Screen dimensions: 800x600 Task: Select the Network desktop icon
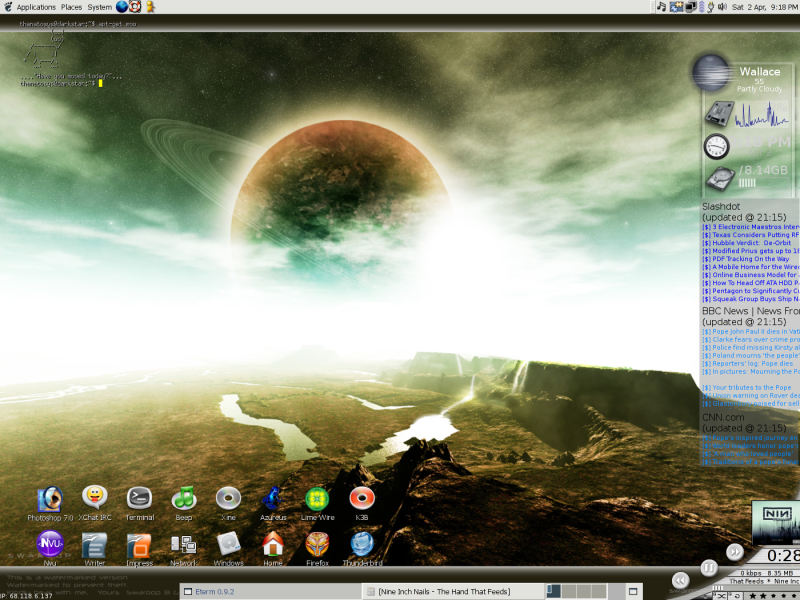pos(184,545)
